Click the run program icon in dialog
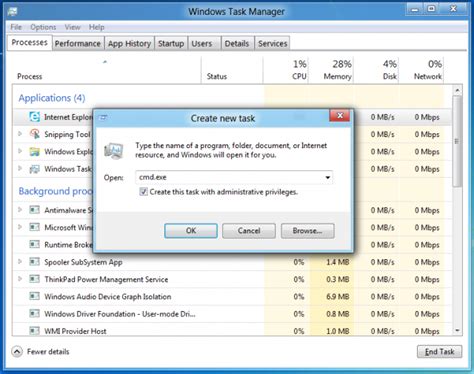474x374 pixels. pos(114,151)
